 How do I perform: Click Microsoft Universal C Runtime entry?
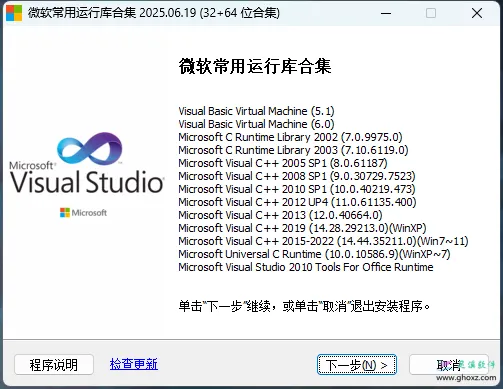(314, 254)
